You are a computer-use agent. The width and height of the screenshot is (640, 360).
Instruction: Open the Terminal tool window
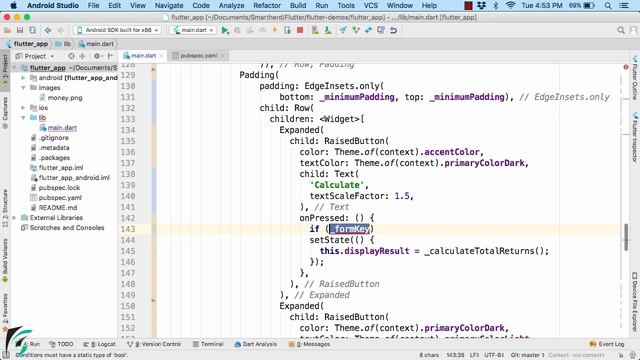click(x=208, y=344)
